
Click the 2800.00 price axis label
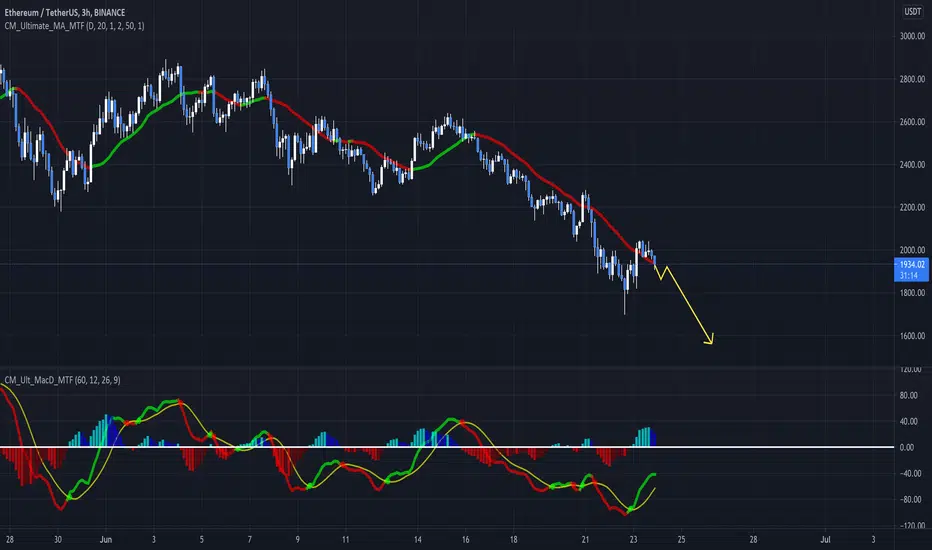(912, 79)
